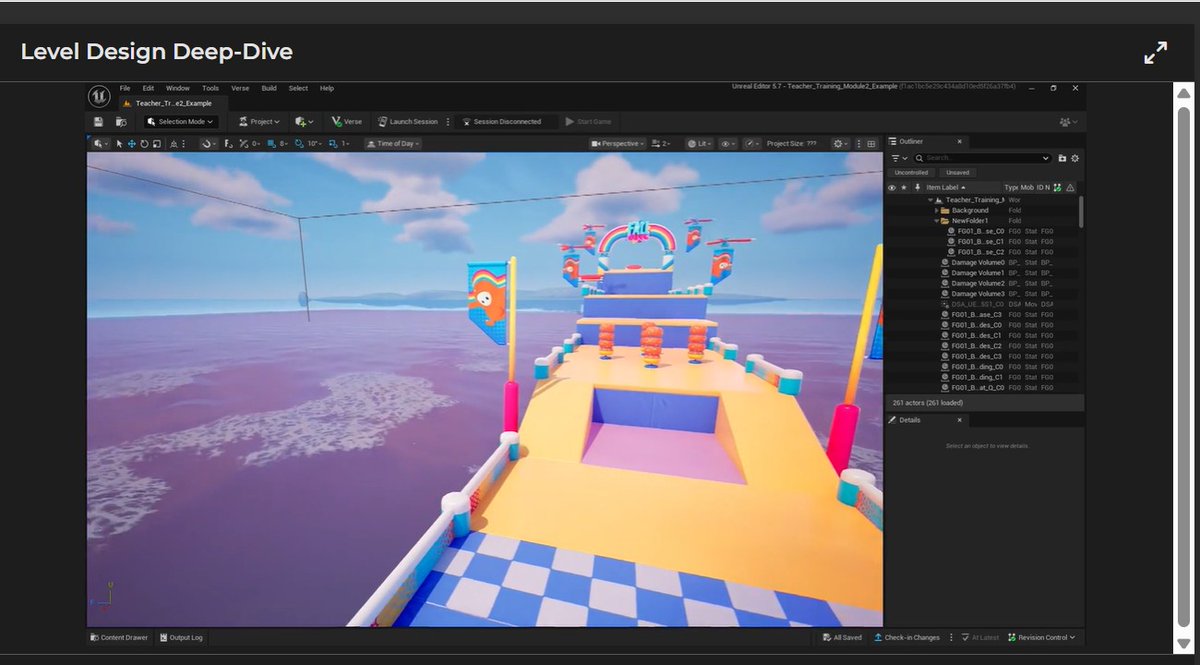
Task: Click the star favorites column header icon
Action: tap(904, 187)
